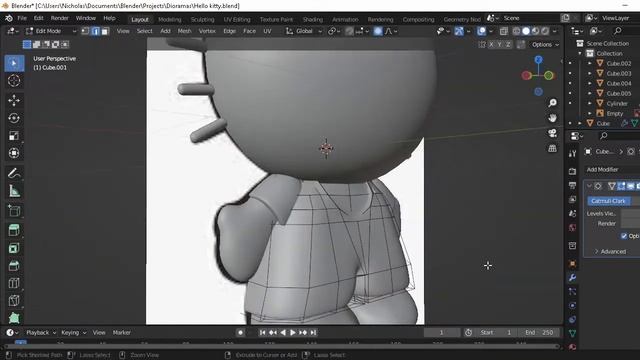Open the Modifier properties wrench tab
640x360 pixels.
pyautogui.click(x=572, y=278)
